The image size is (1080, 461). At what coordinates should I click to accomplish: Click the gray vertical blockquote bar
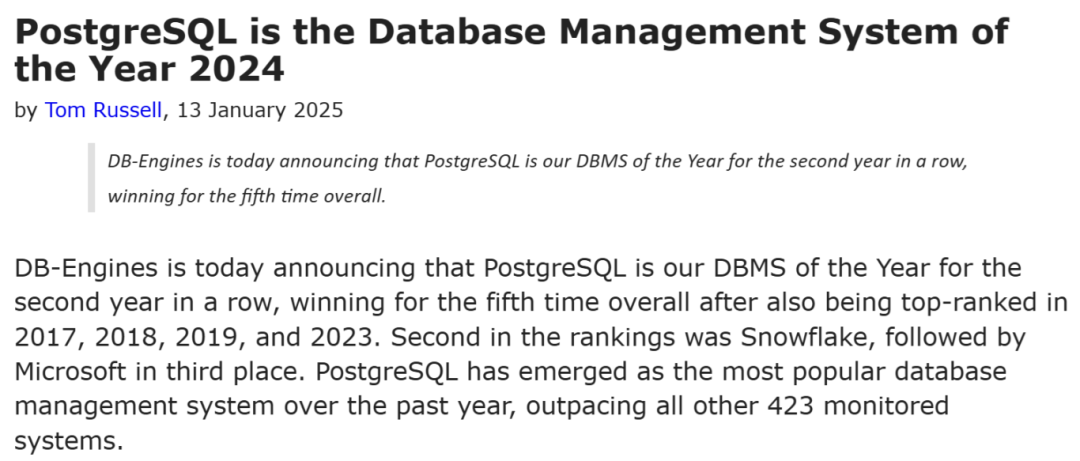point(92,178)
